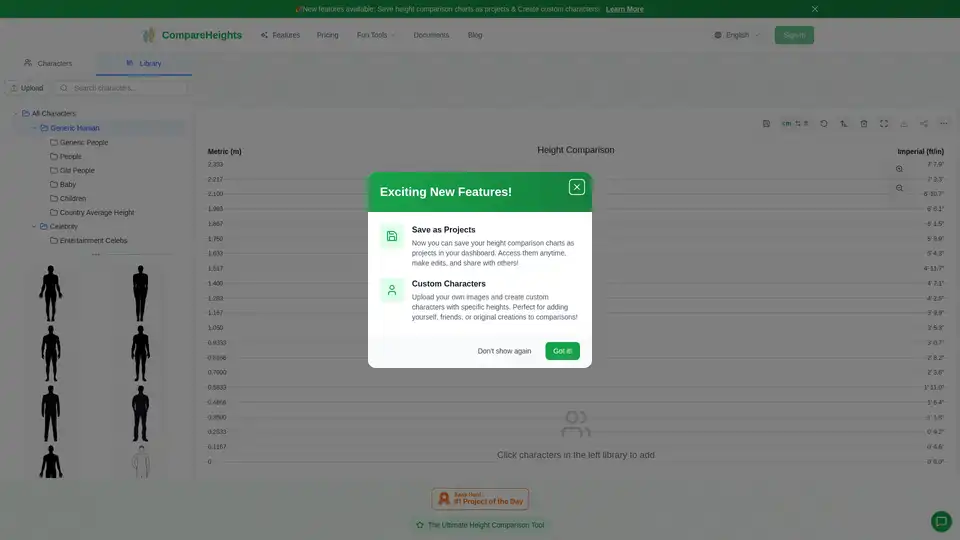Click the save project icon in chart toolbar

click(766, 124)
